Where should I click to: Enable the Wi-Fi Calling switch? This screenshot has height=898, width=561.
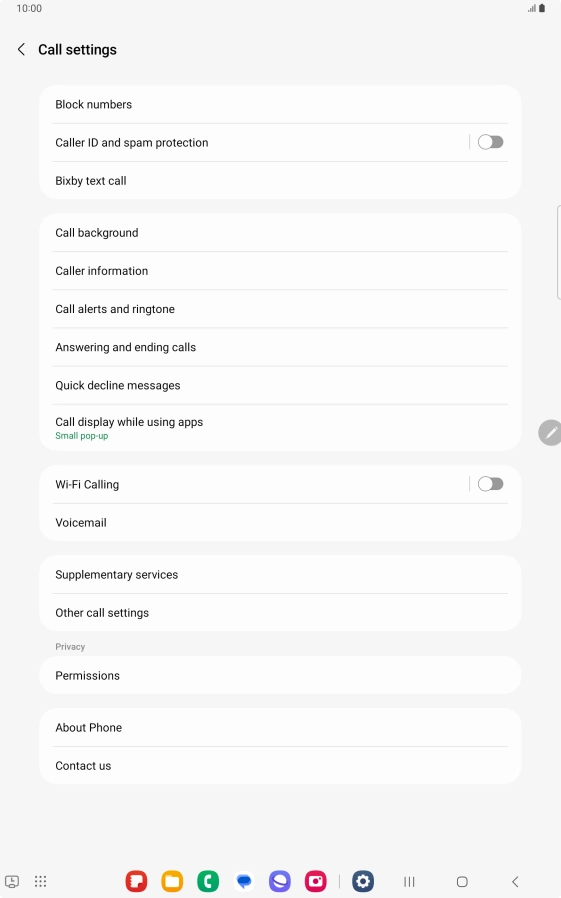(491, 484)
